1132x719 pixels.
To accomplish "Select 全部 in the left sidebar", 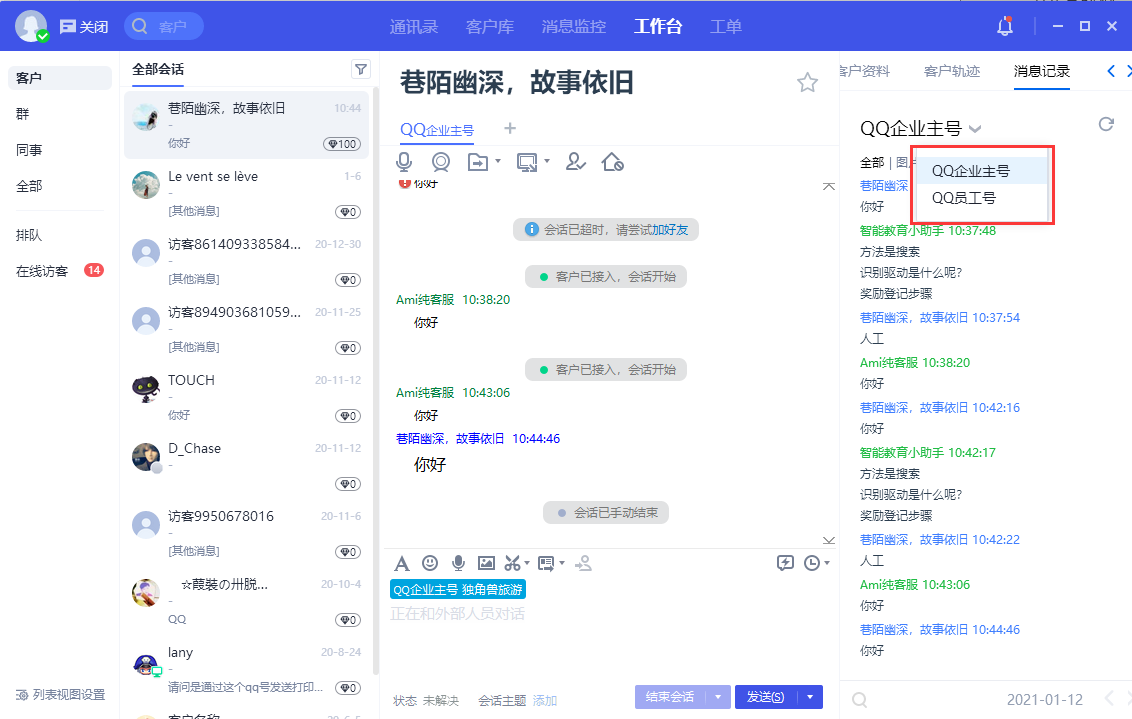I will (29, 186).
